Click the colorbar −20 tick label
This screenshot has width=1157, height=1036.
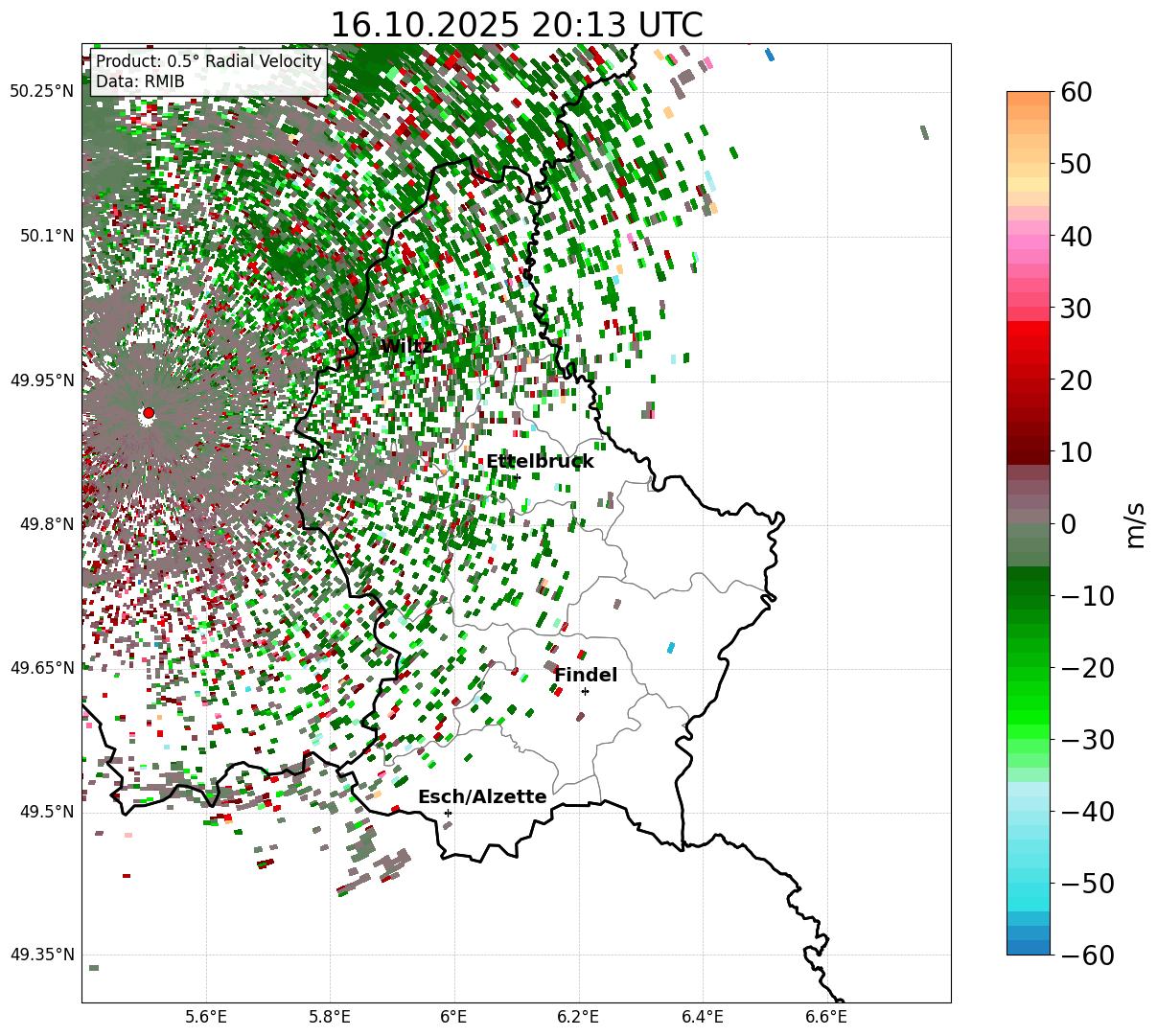tap(1088, 667)
